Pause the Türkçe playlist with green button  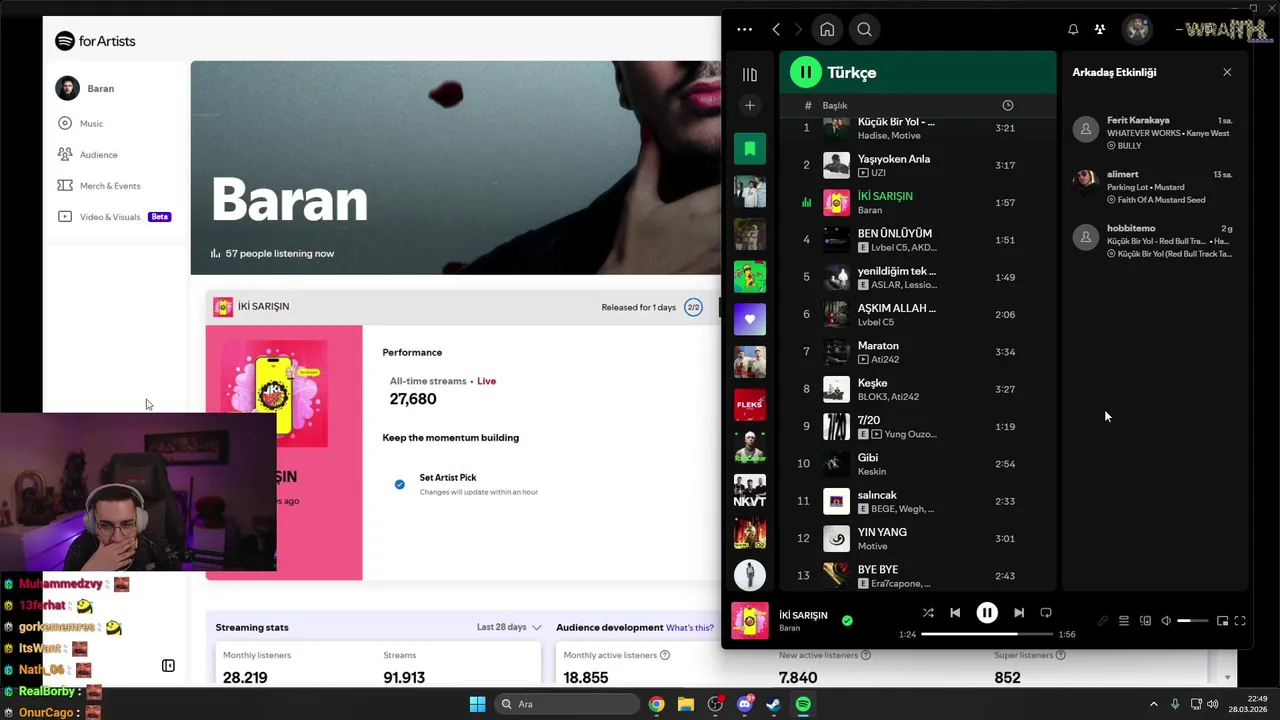(805, 72)
